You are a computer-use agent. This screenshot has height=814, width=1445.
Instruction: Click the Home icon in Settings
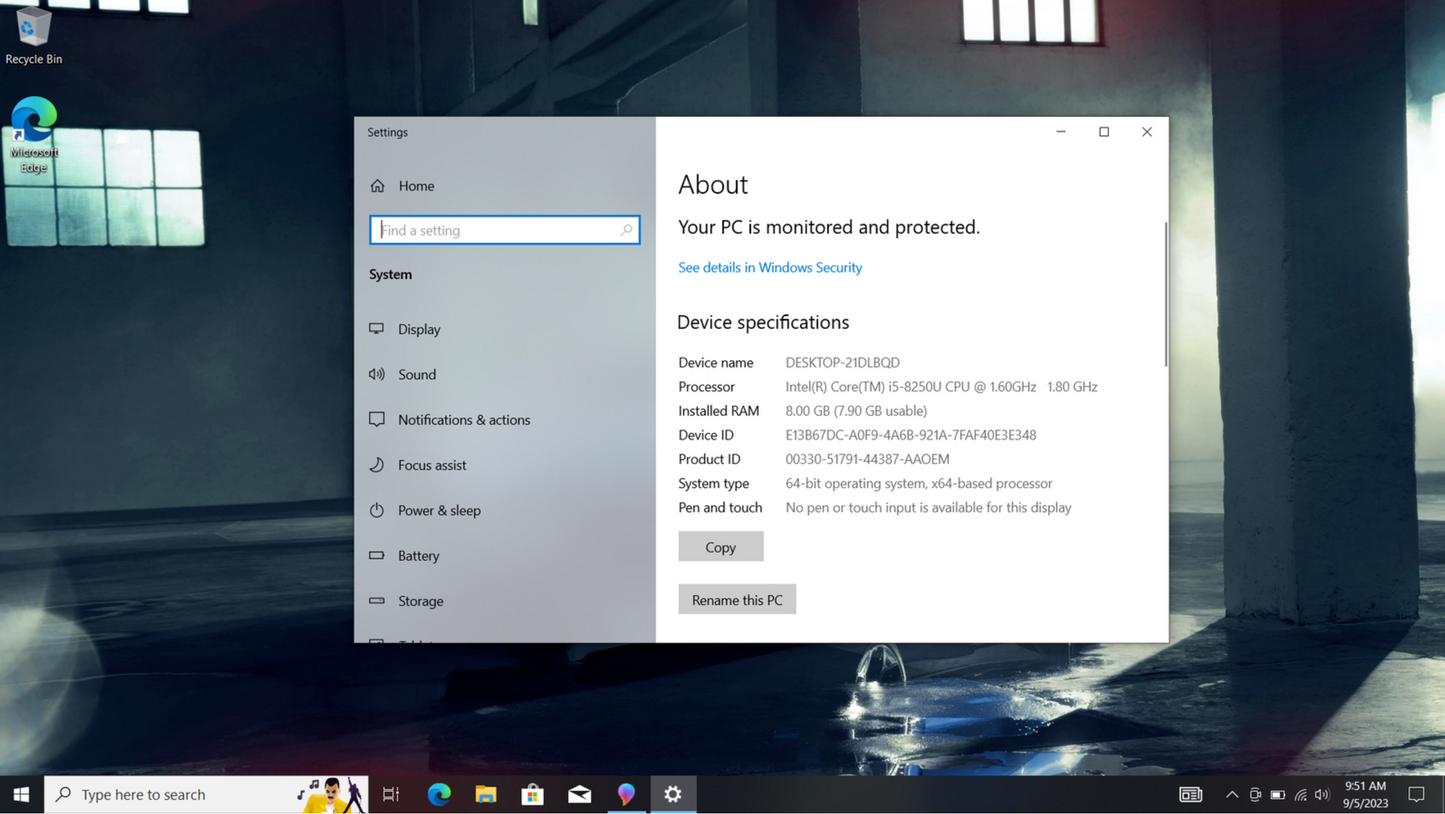[378, 186]
